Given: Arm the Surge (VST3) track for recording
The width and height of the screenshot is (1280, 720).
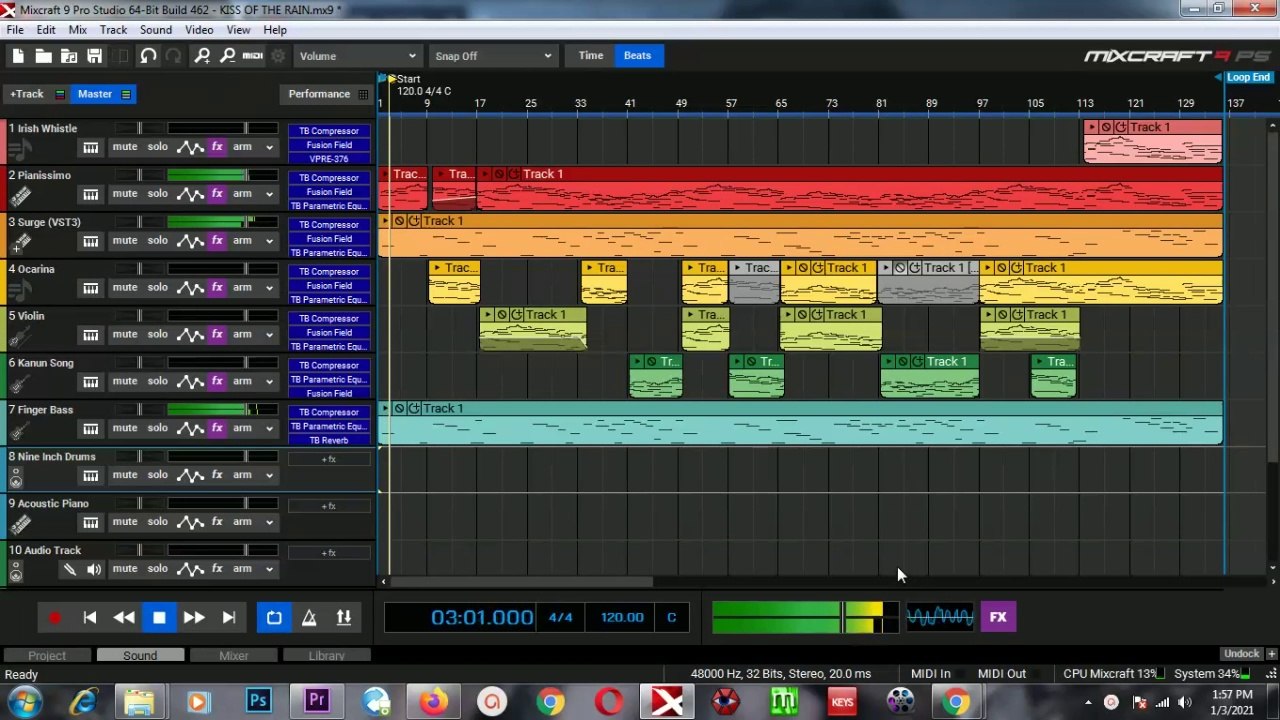Looking at the screenshot, I should click(242, 241).
